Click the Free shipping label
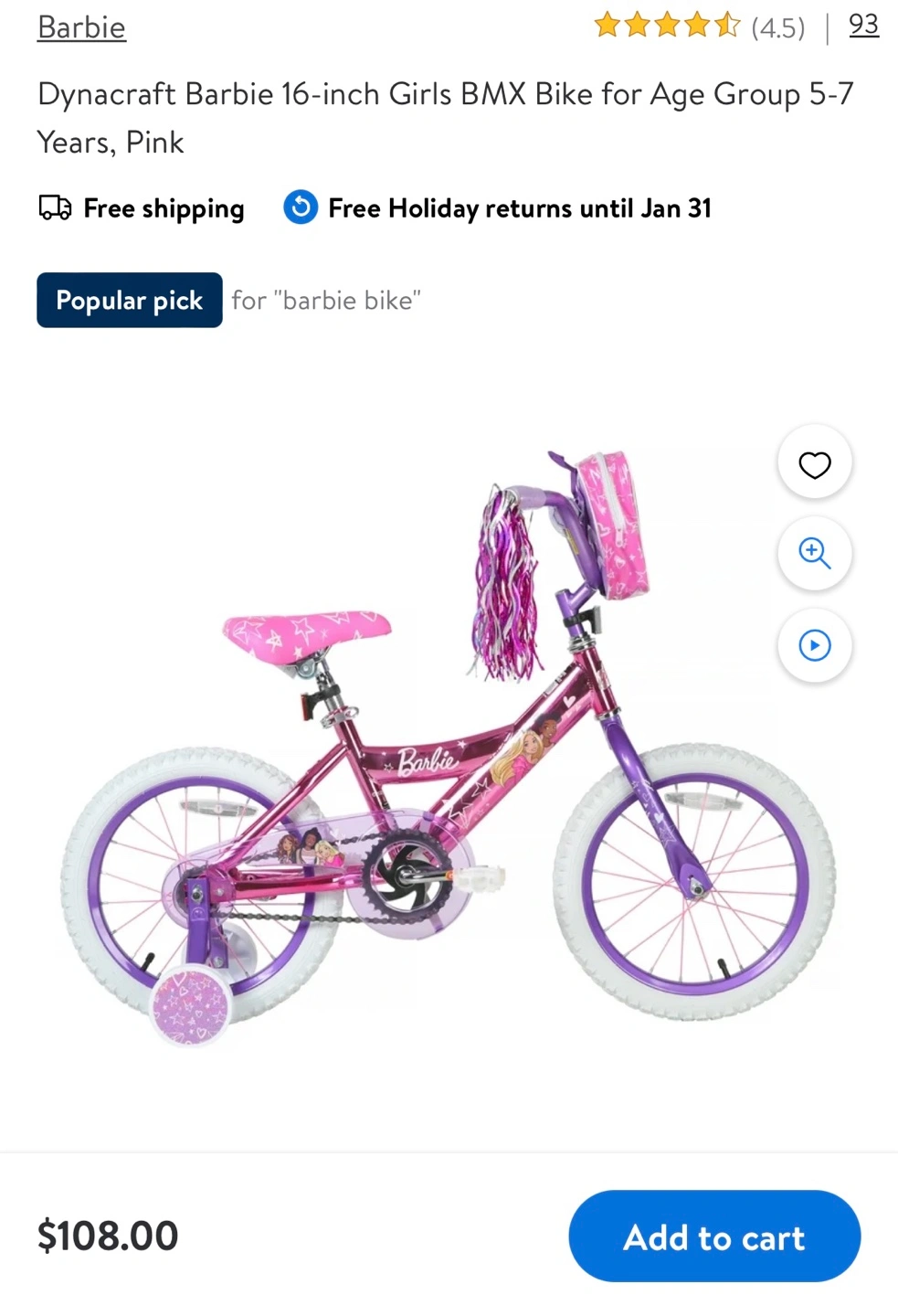 pos(164,208)
